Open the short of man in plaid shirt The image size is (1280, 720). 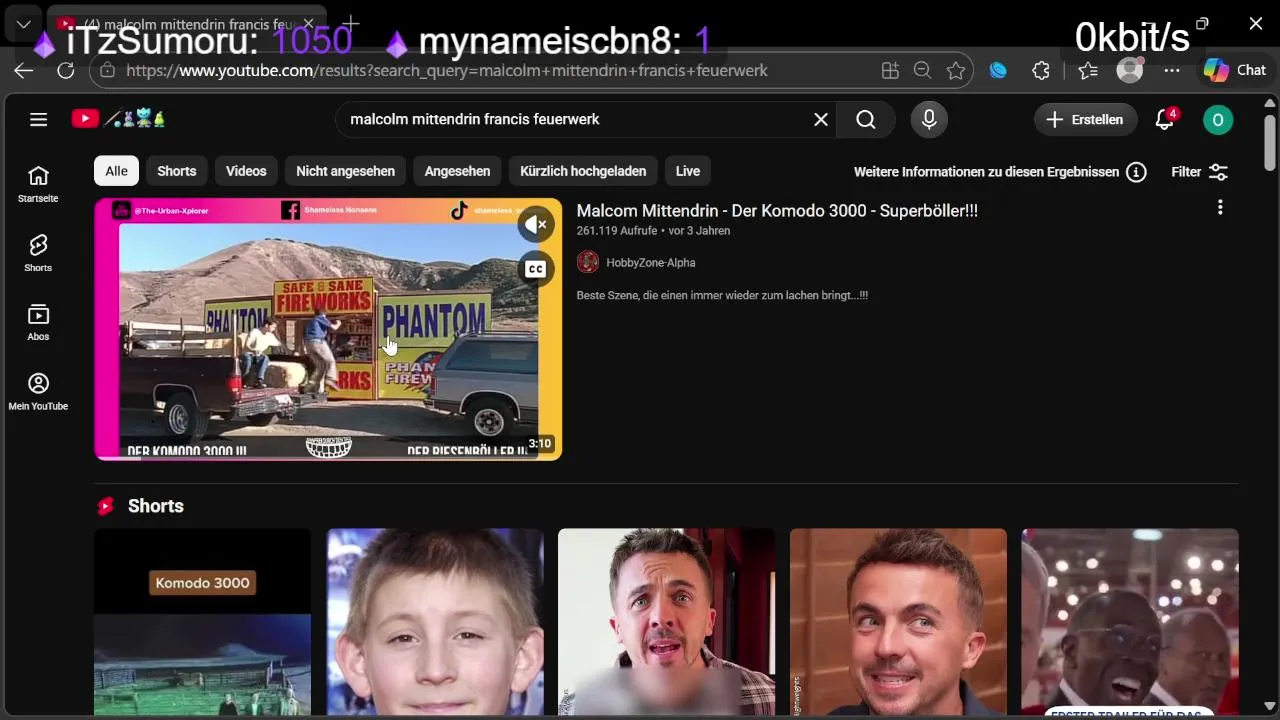click(x=666, y=622)
